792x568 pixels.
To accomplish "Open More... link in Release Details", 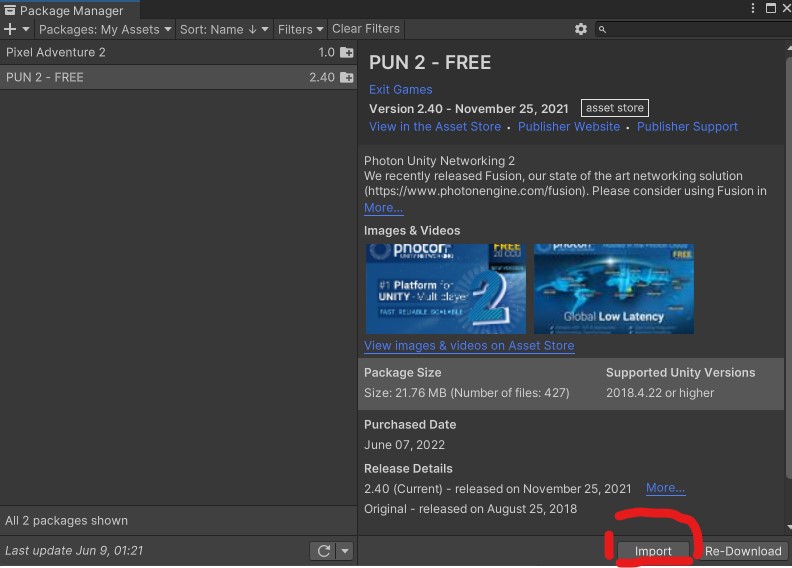I will [665, 488].
